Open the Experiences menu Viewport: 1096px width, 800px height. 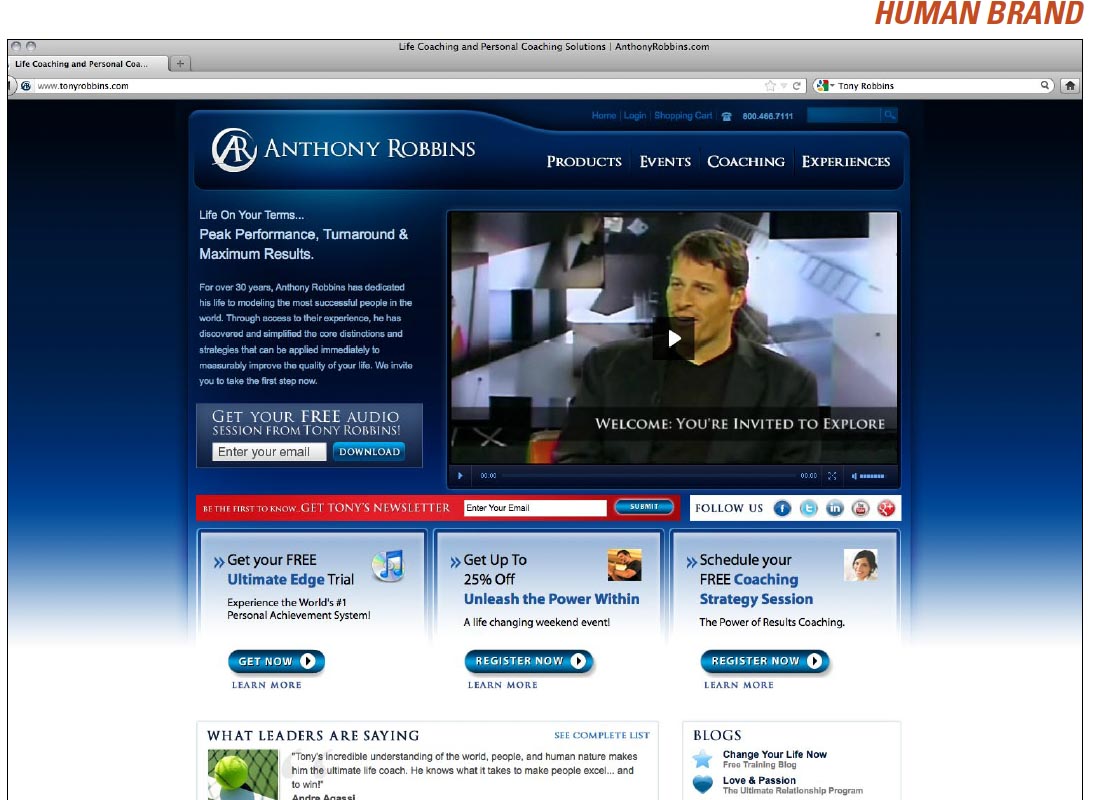(846, 161)
